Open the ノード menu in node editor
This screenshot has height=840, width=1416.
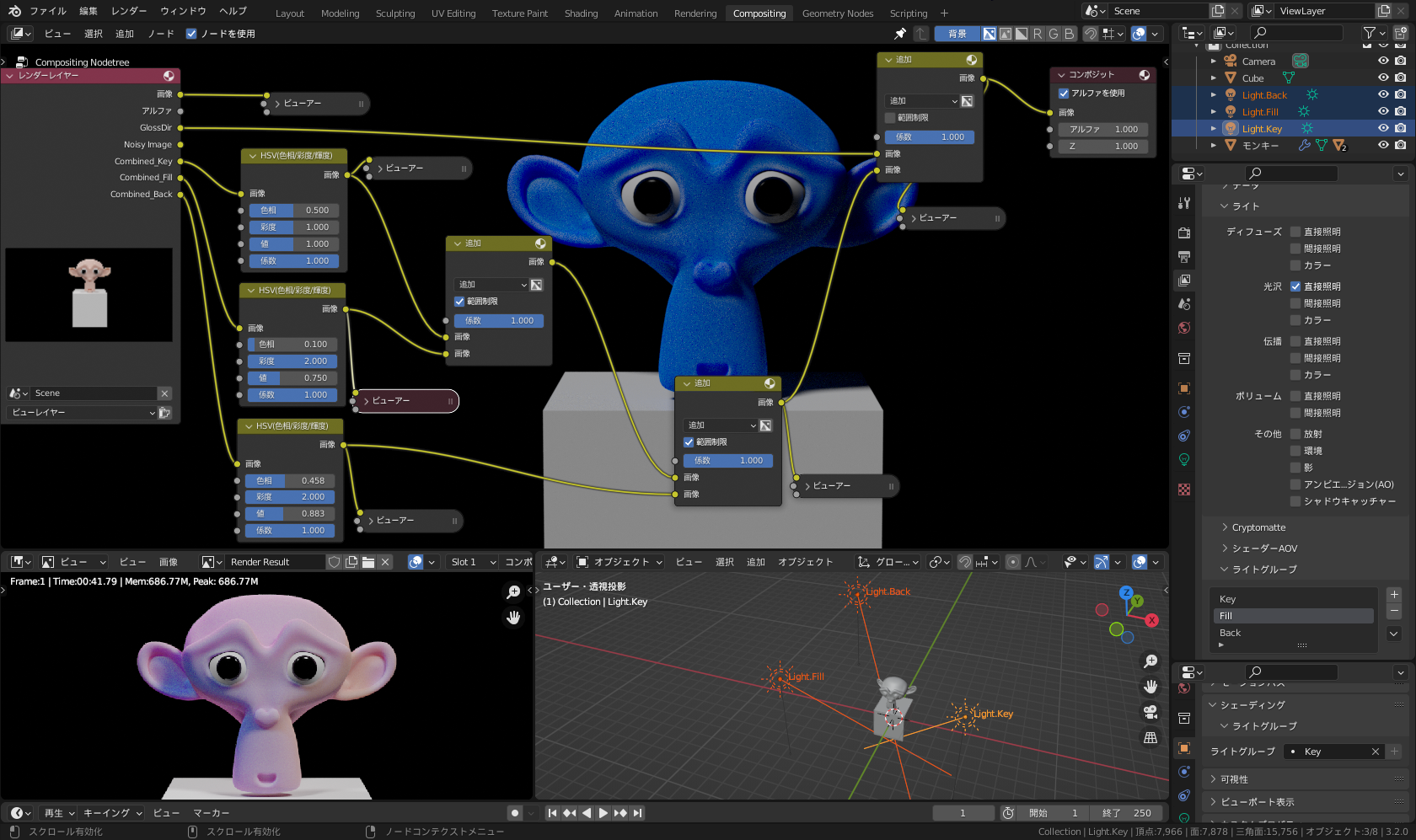point(161,34)
